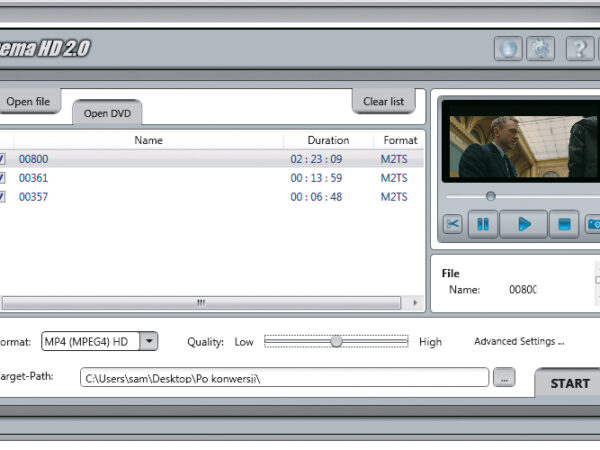Viewport: 600px width, 450px height.
Task: Open the MP4 (MPEG4) HD format dropdown
Action: (x=148, y=341)
